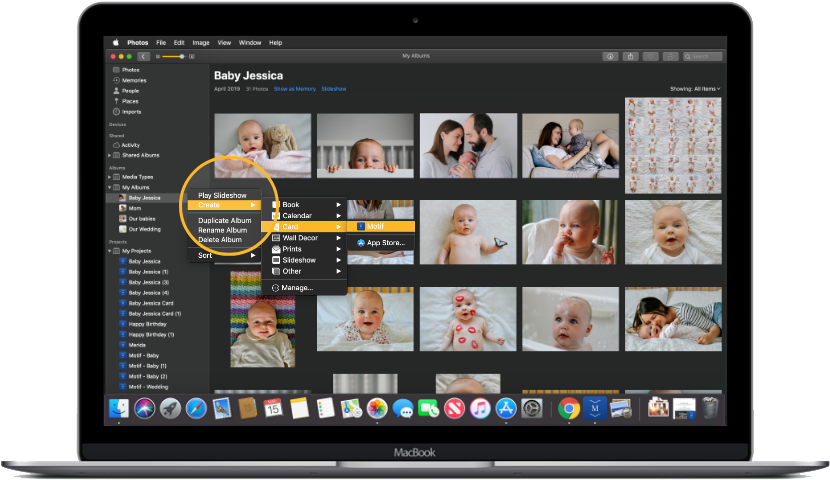Open the Motif app icon in Dock
830x480 pixels.
(595, 409)
